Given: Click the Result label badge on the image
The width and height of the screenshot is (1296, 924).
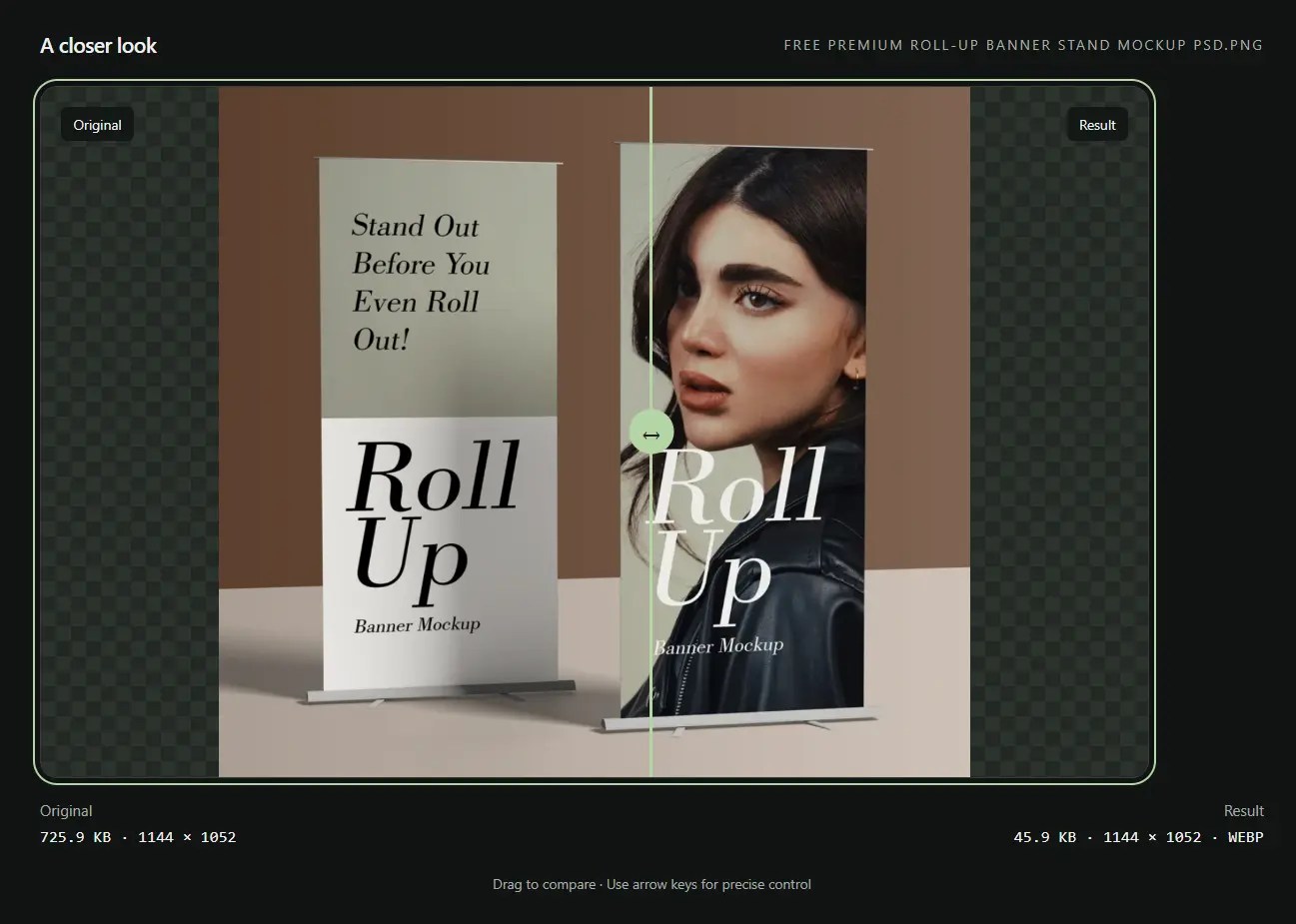Looking at the screenshot, I should tap(1097, 125).
